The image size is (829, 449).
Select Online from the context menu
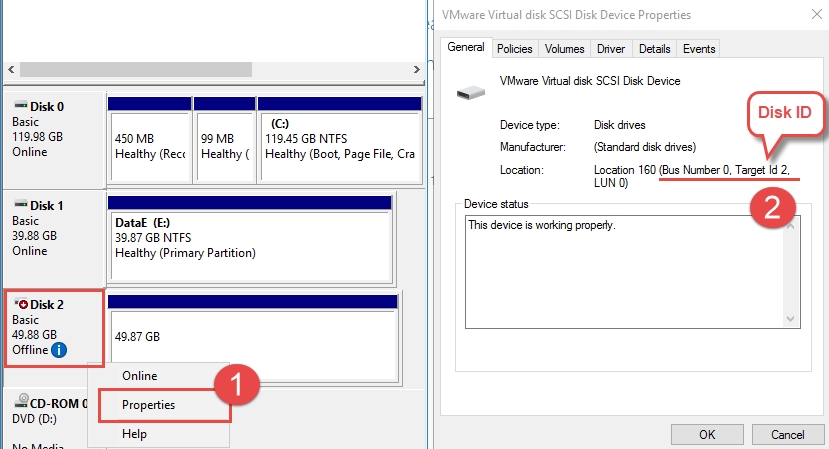(139, 375)
